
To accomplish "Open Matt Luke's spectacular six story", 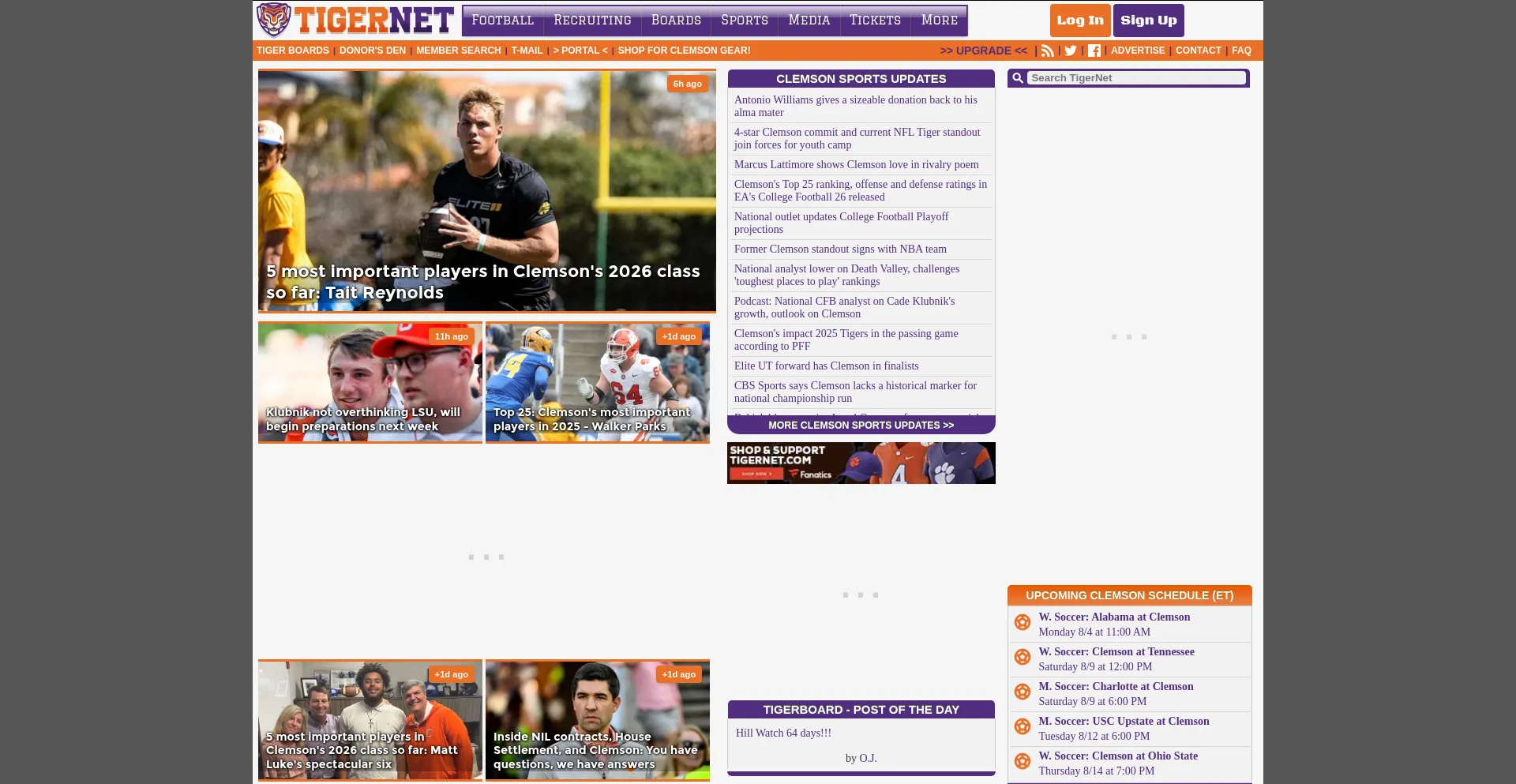I will pos(370,720).
